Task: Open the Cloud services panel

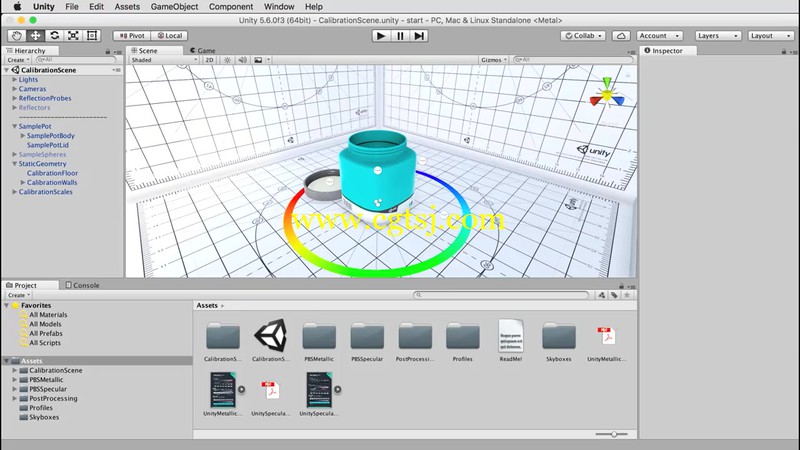Action: pyautogui.click(x=621, y=36)
